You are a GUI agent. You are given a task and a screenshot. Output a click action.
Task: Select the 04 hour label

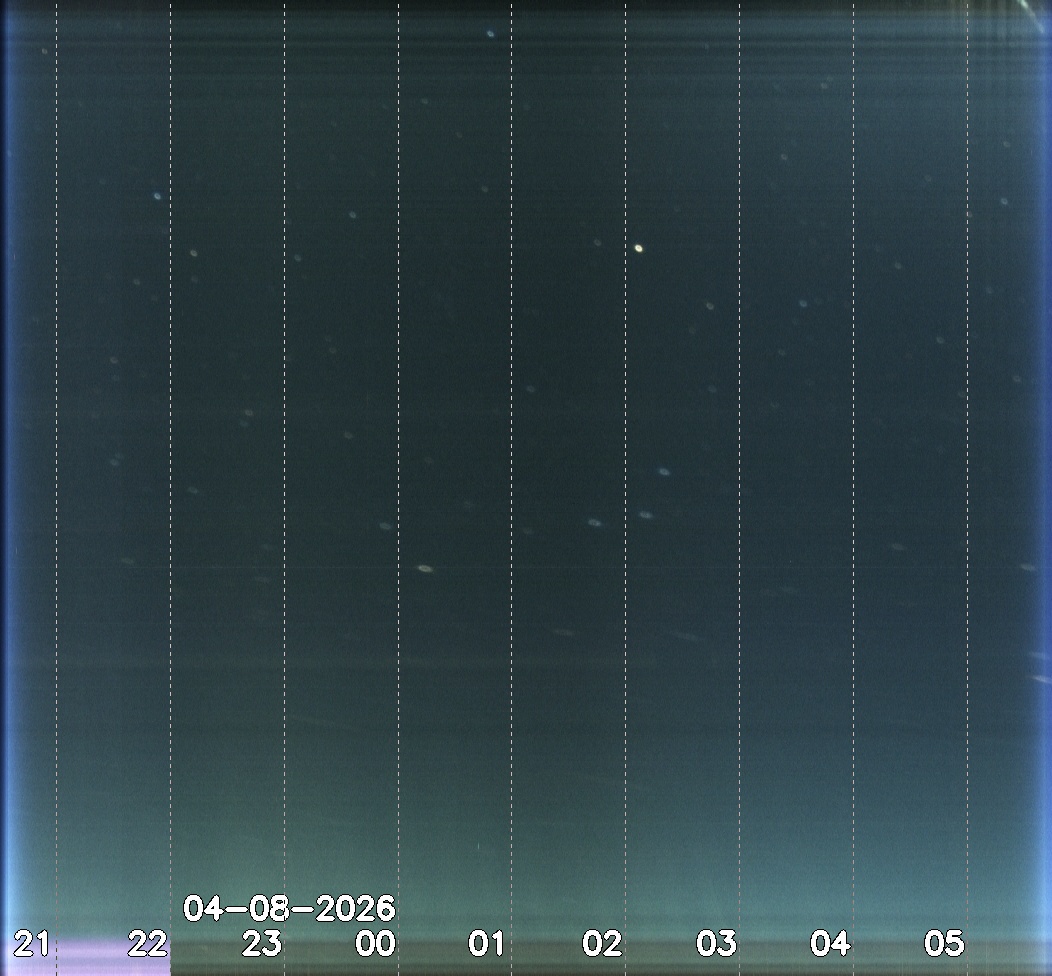point(830,943)
